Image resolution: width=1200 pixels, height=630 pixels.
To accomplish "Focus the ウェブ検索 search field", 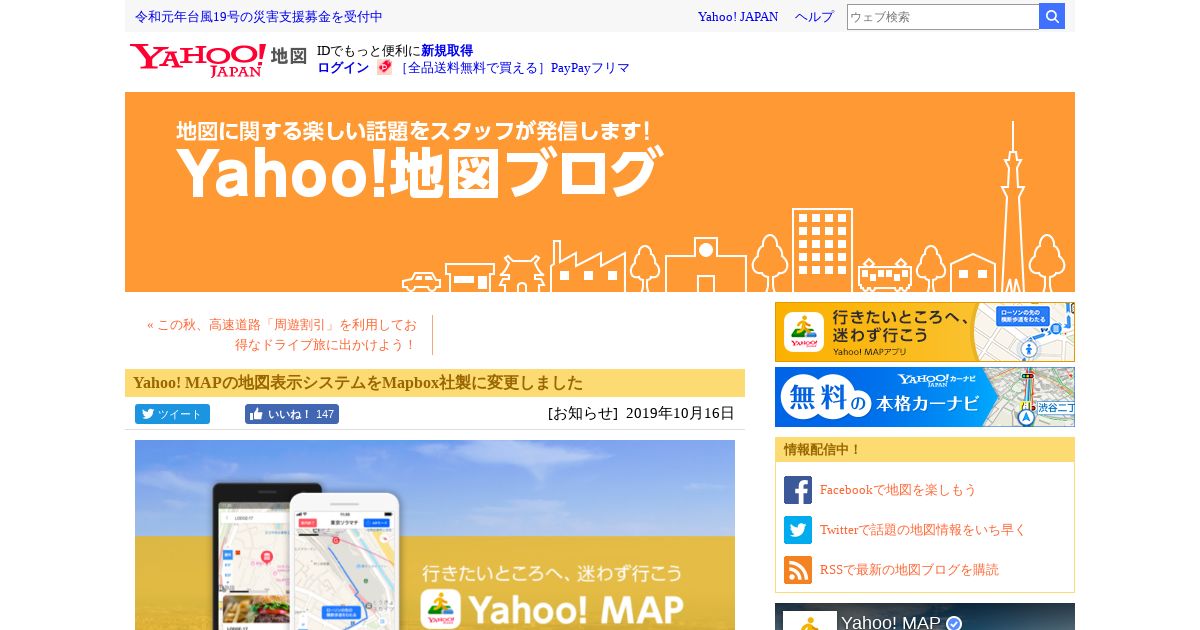I will click(x=943, y=17).
